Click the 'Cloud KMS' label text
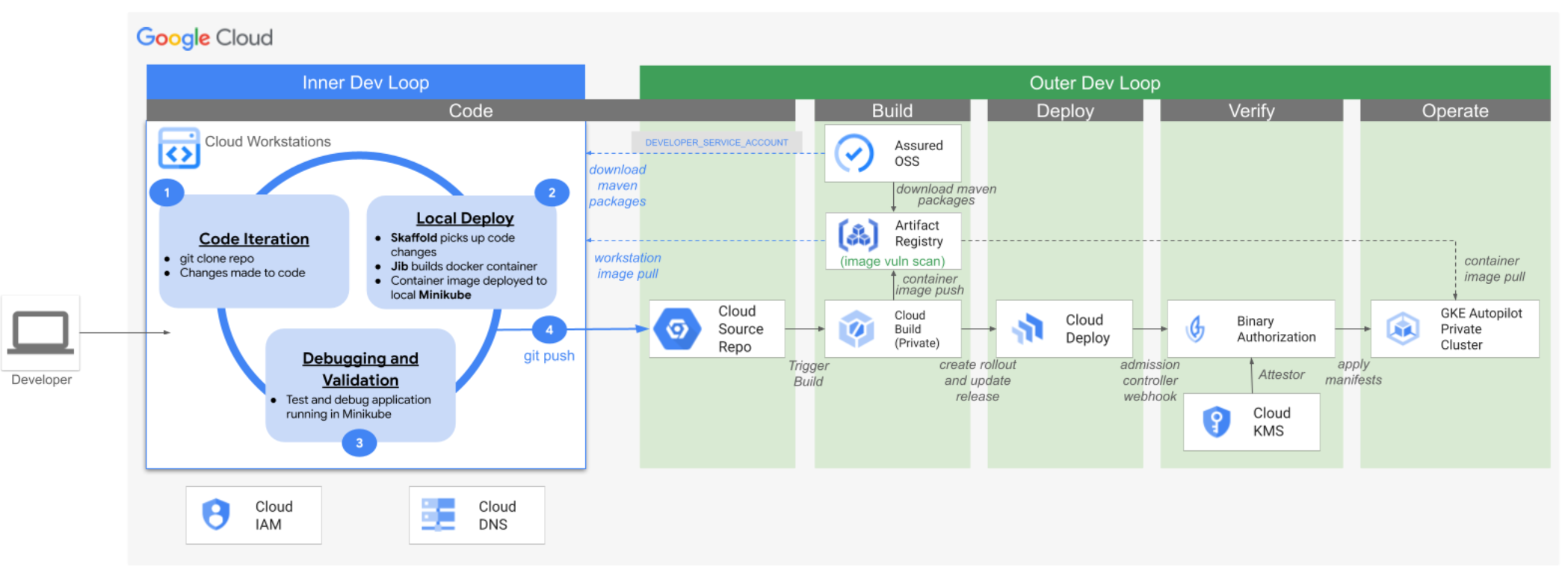Viewport: 1568px width, 573px height. coord(1272,421)
